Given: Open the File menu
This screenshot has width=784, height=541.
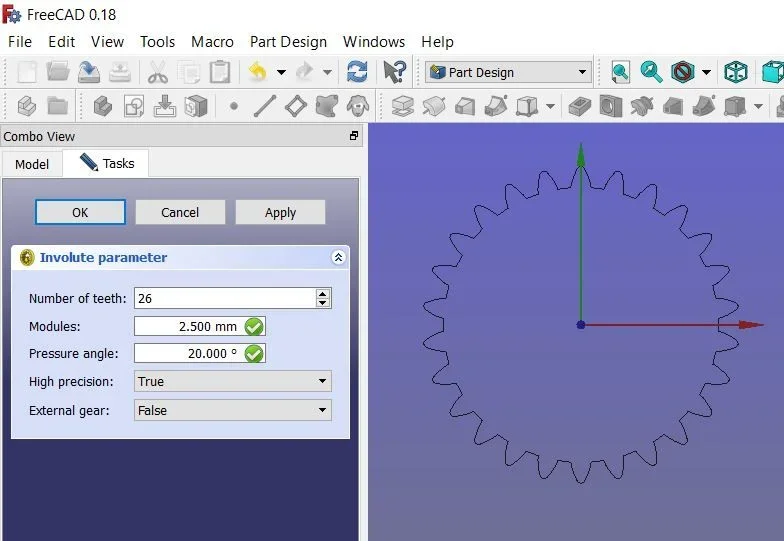Looking at the screenshot, I should (x=20, y=42).
